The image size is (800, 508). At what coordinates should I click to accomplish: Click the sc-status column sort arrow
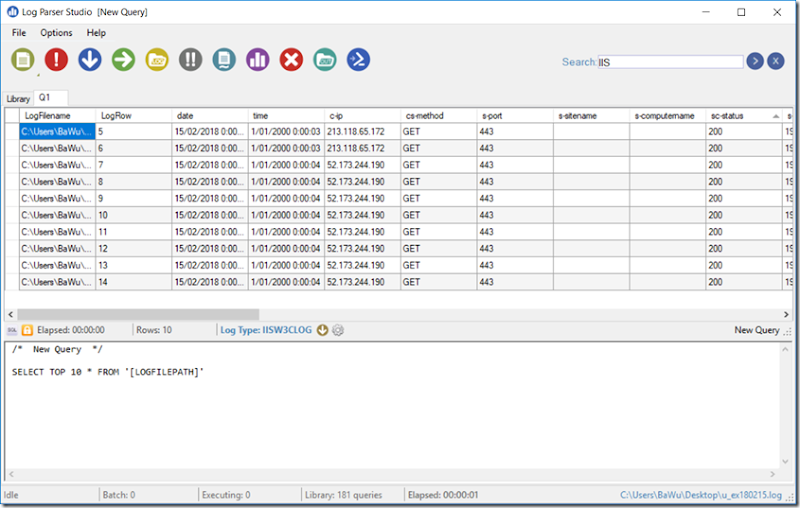(776, 116)
